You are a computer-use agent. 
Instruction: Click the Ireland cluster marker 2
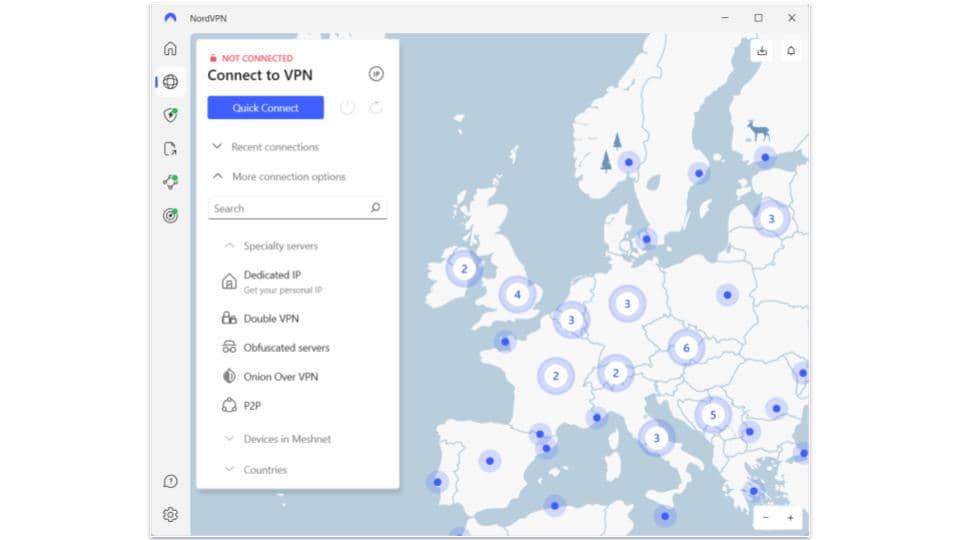(x=464, y=268)
